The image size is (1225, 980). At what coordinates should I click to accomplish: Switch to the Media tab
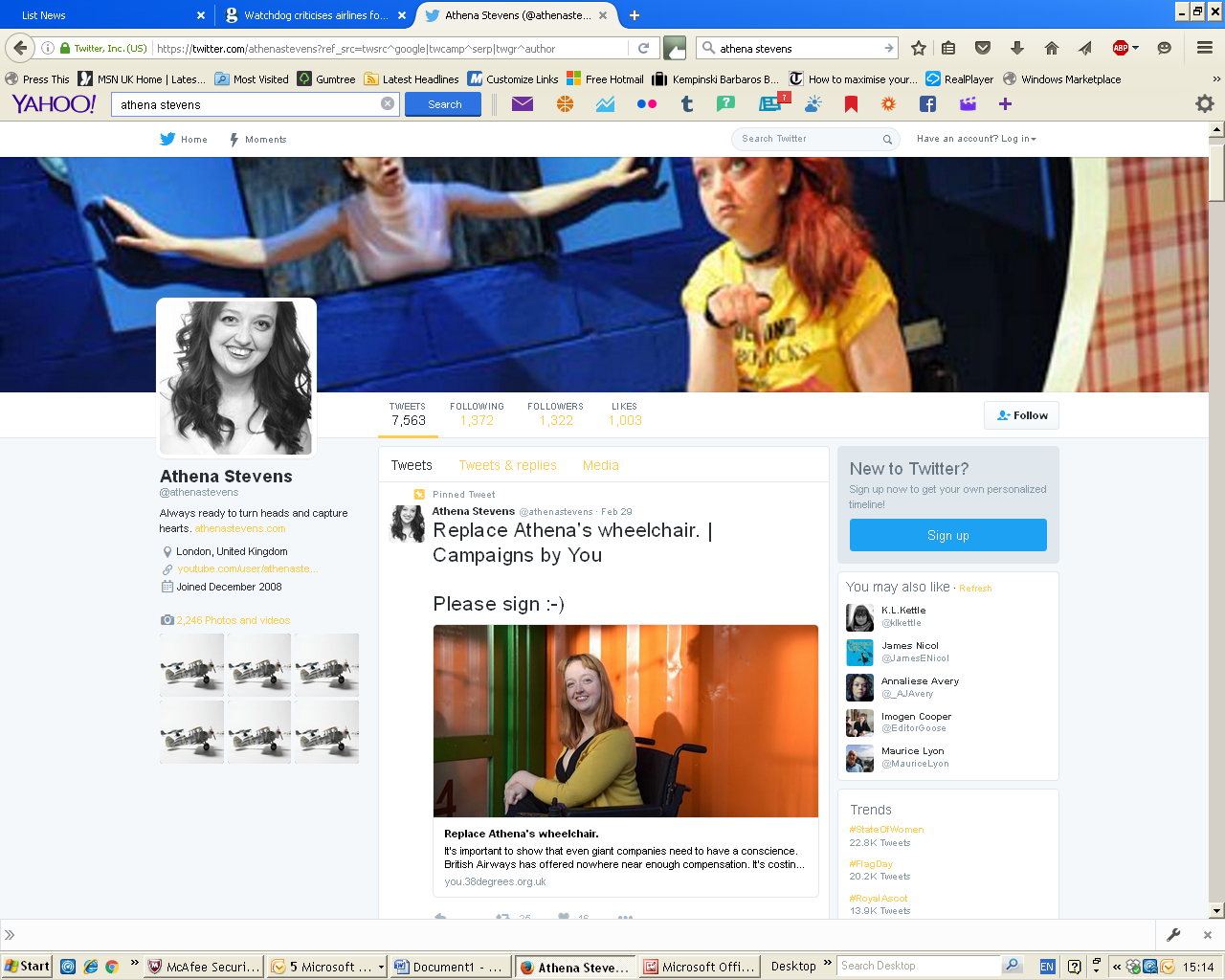point(600,465)
